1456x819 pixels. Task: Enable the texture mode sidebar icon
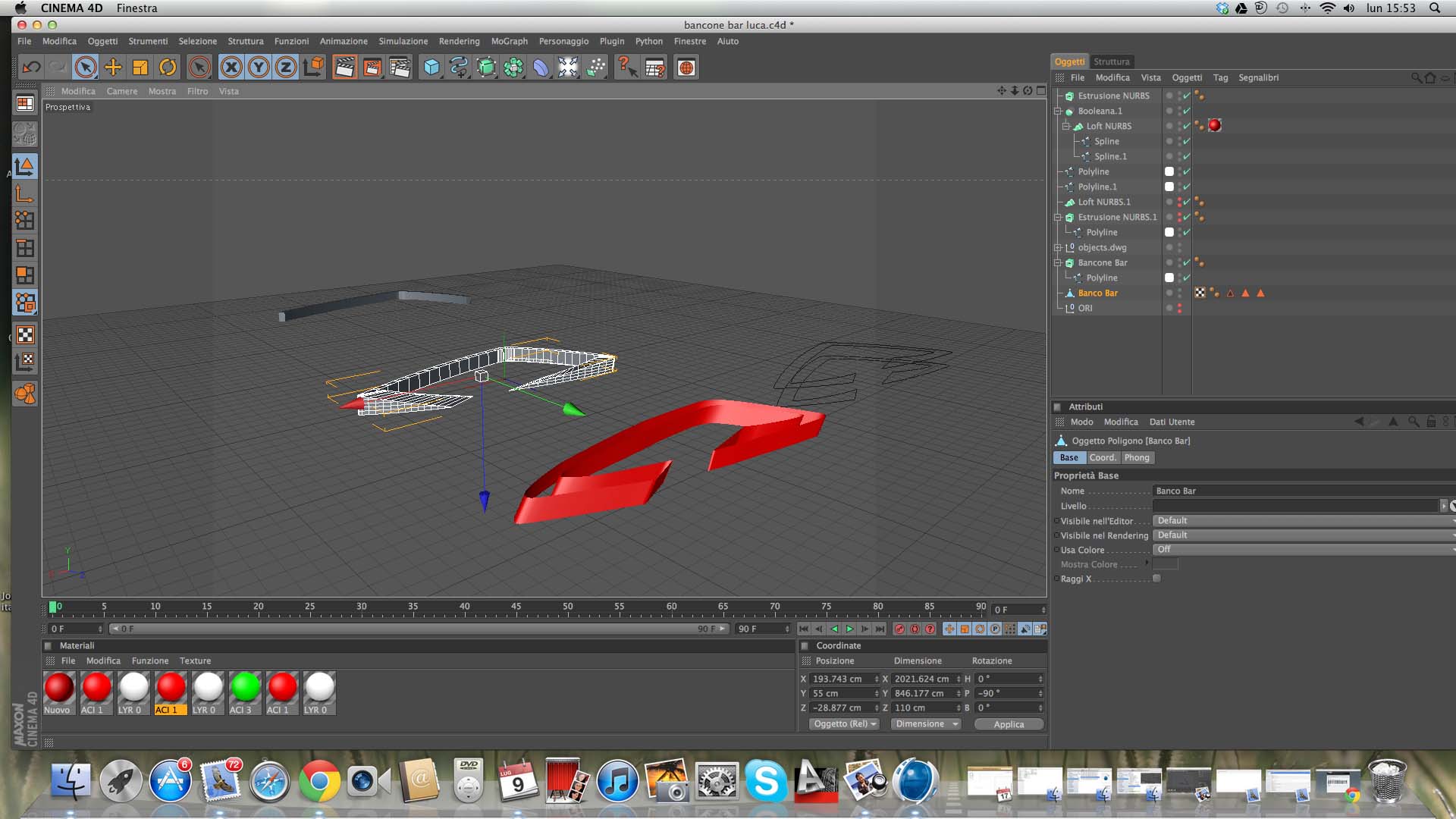click(25, 335)
